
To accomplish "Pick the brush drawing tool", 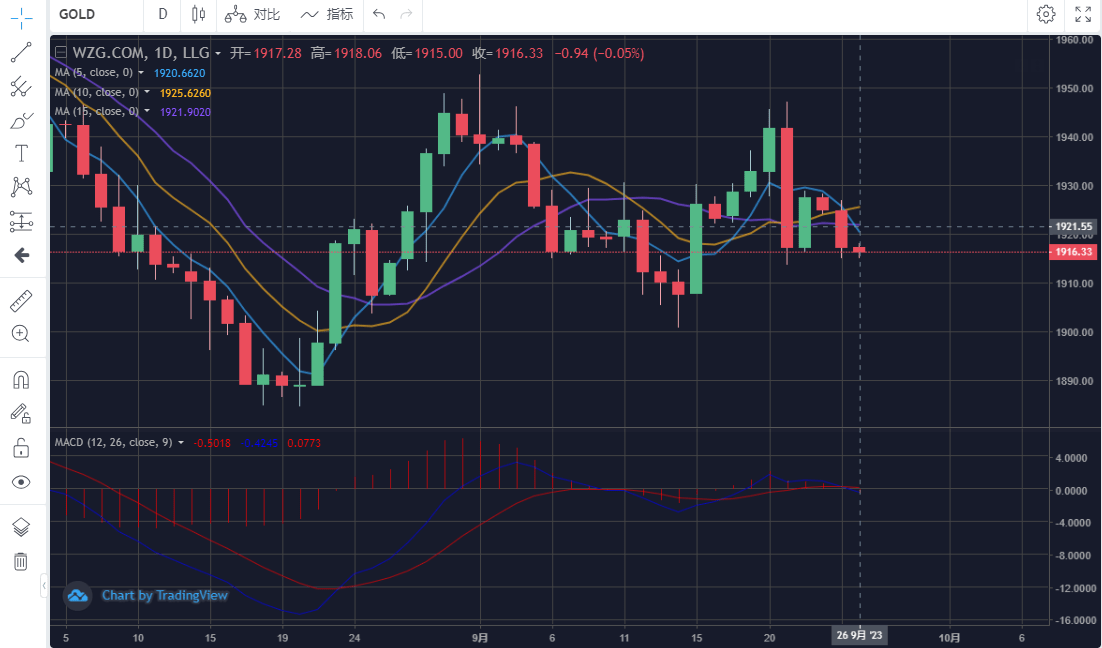I will [20, 121].
